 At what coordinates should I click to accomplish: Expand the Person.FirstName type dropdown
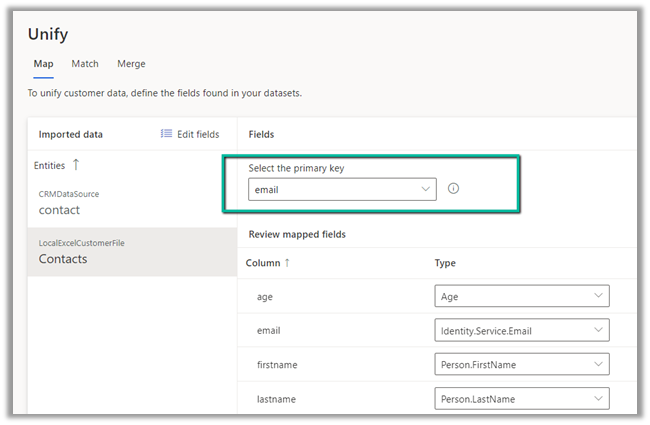click(x=522, y=365)
